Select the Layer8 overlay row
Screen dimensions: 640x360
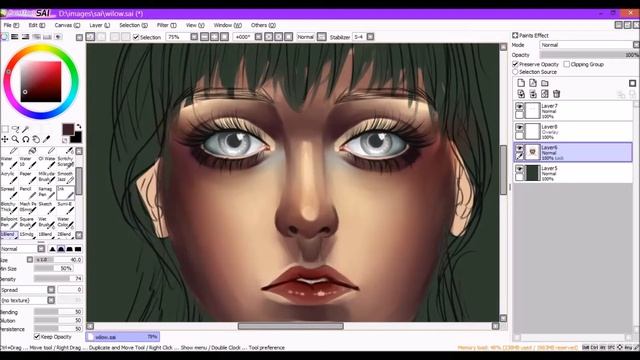pos(573,131)
